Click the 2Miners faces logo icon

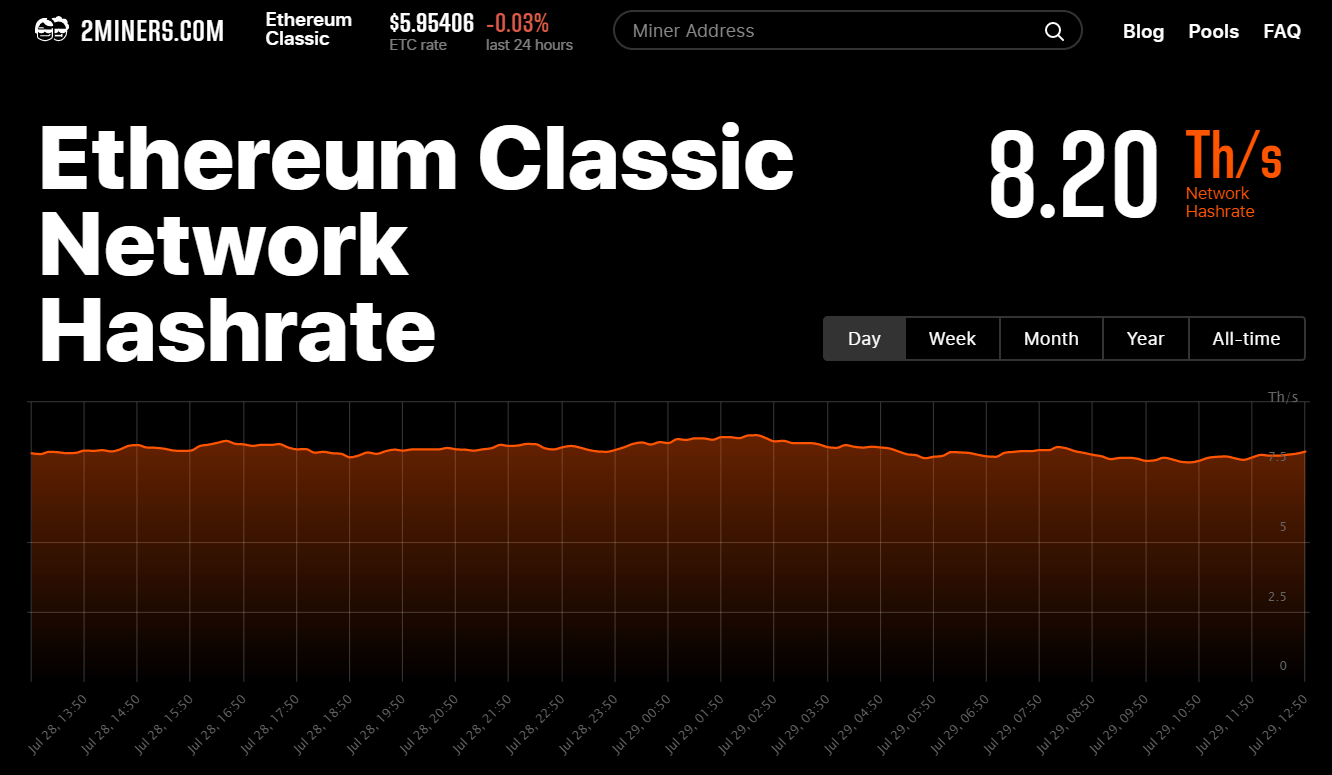coord(51,31)
